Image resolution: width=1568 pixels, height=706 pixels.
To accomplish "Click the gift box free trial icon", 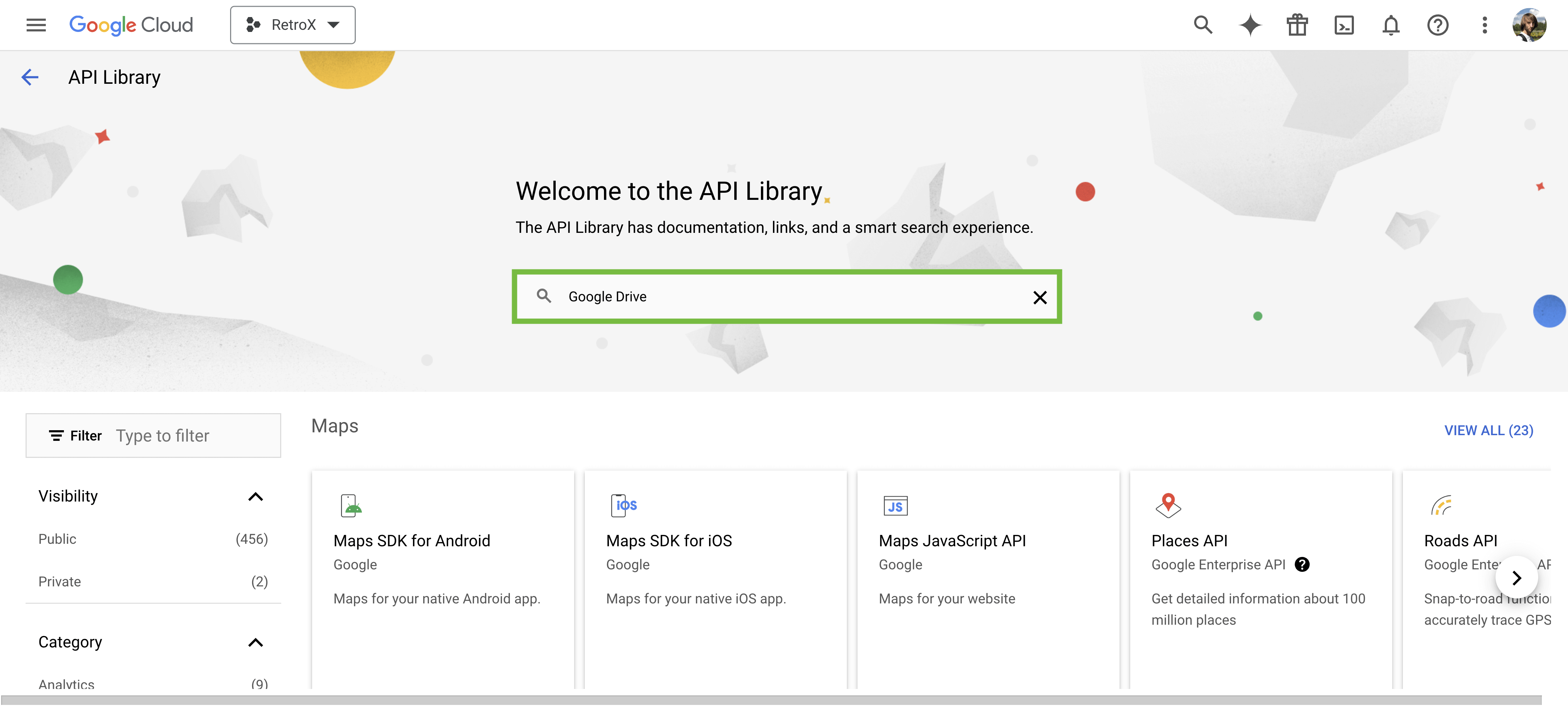I will pos(1297,25).
